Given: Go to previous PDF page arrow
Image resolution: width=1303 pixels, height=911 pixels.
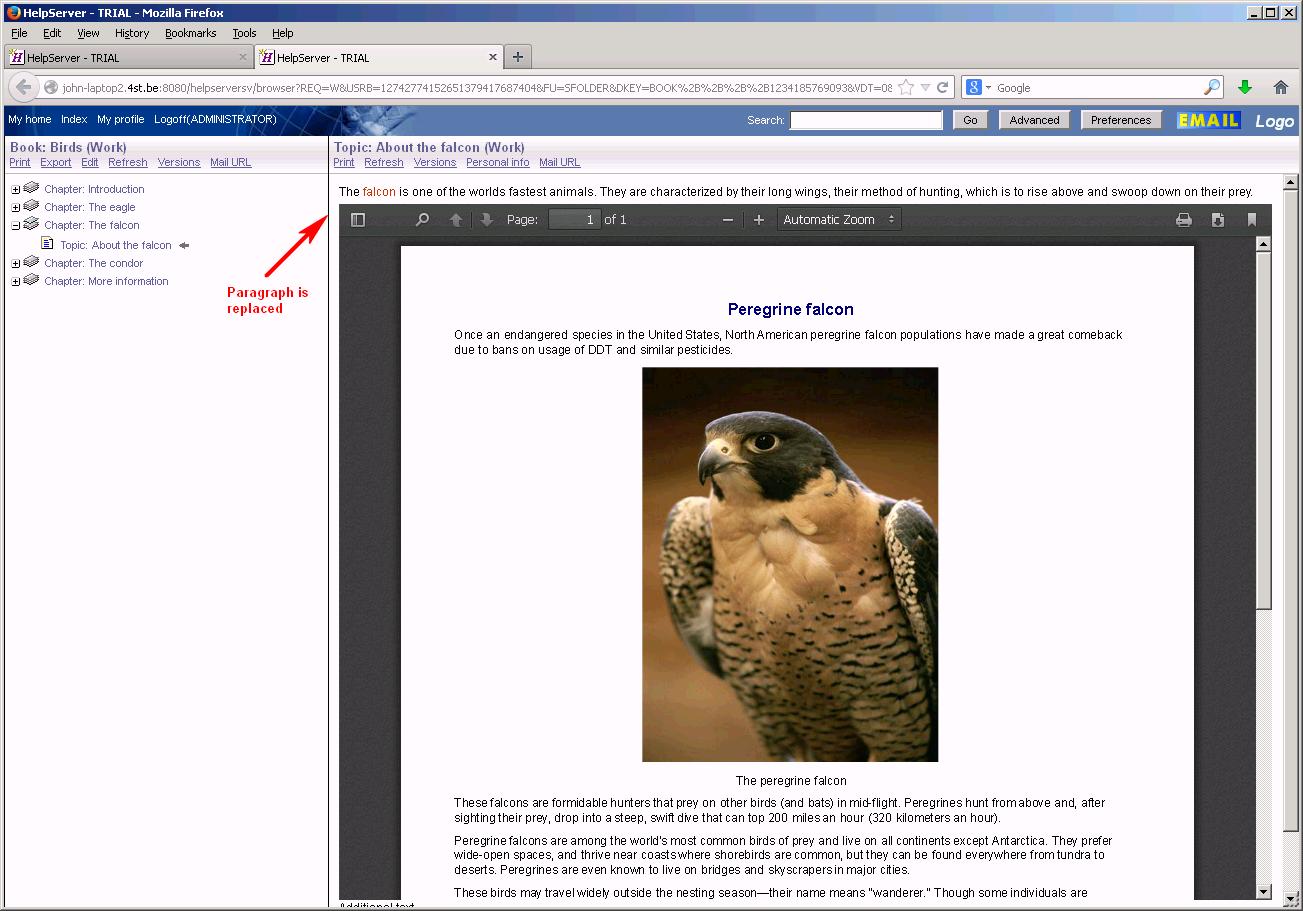Looking at the screenshot, I should [456, 220].
